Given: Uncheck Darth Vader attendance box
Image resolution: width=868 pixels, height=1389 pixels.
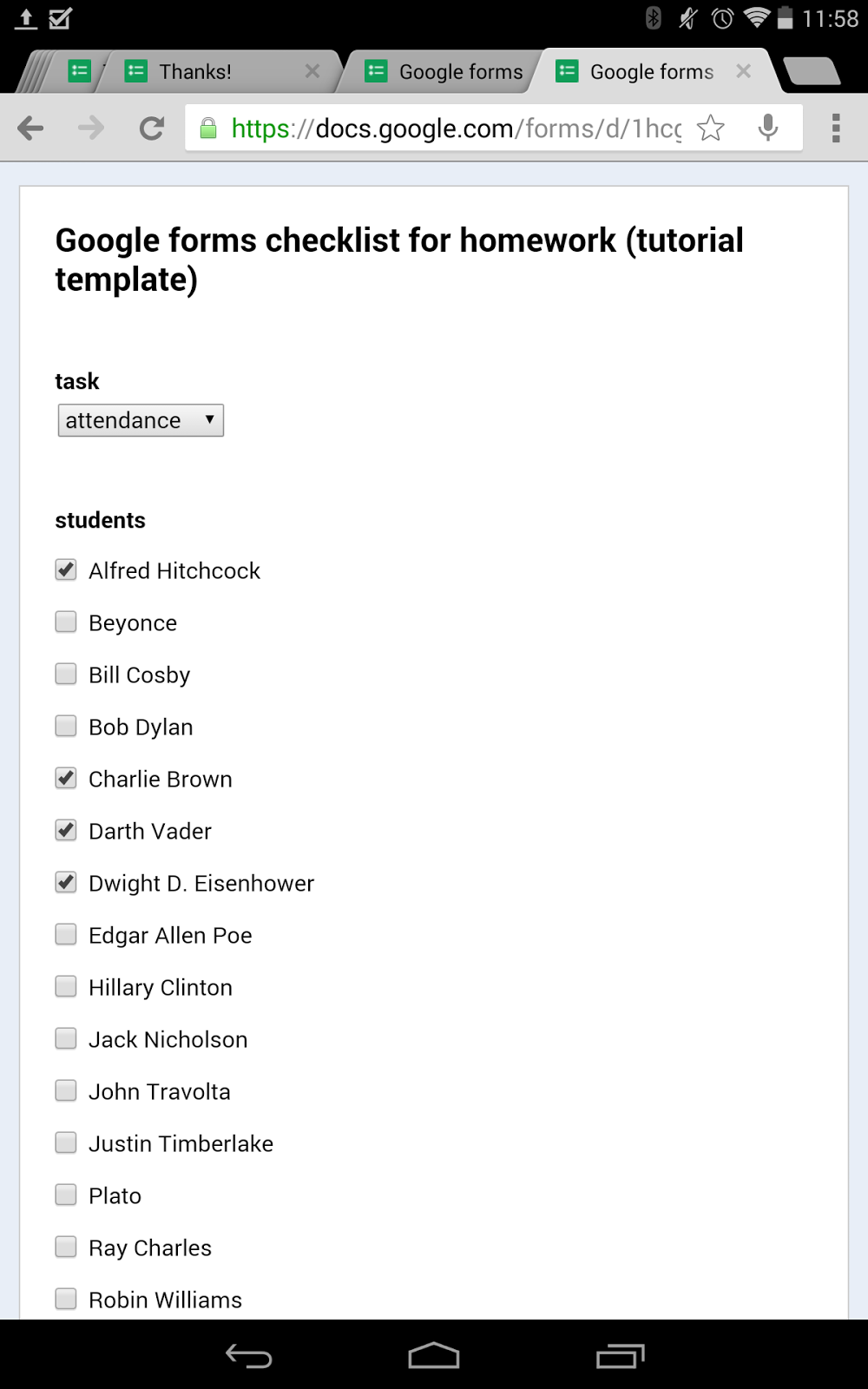Looking at the screenshot, I should pos(66,830).
